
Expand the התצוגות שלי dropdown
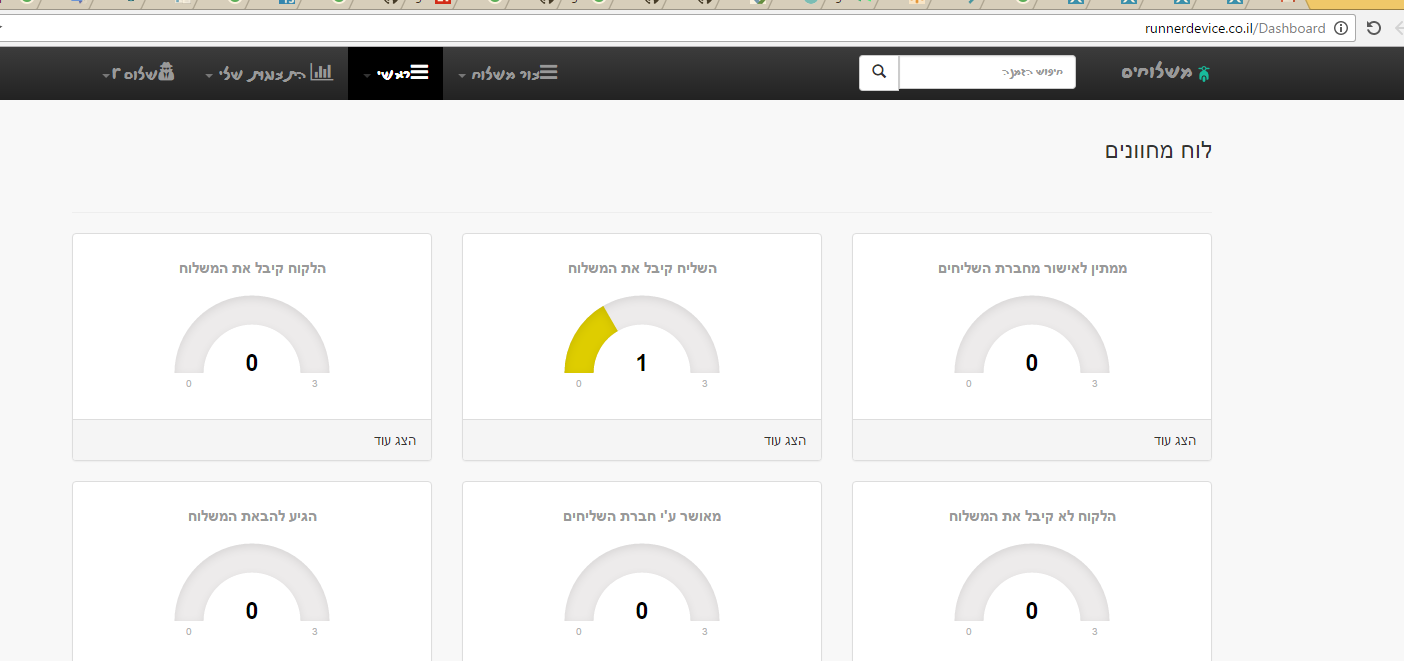click(x=269, y=73)
